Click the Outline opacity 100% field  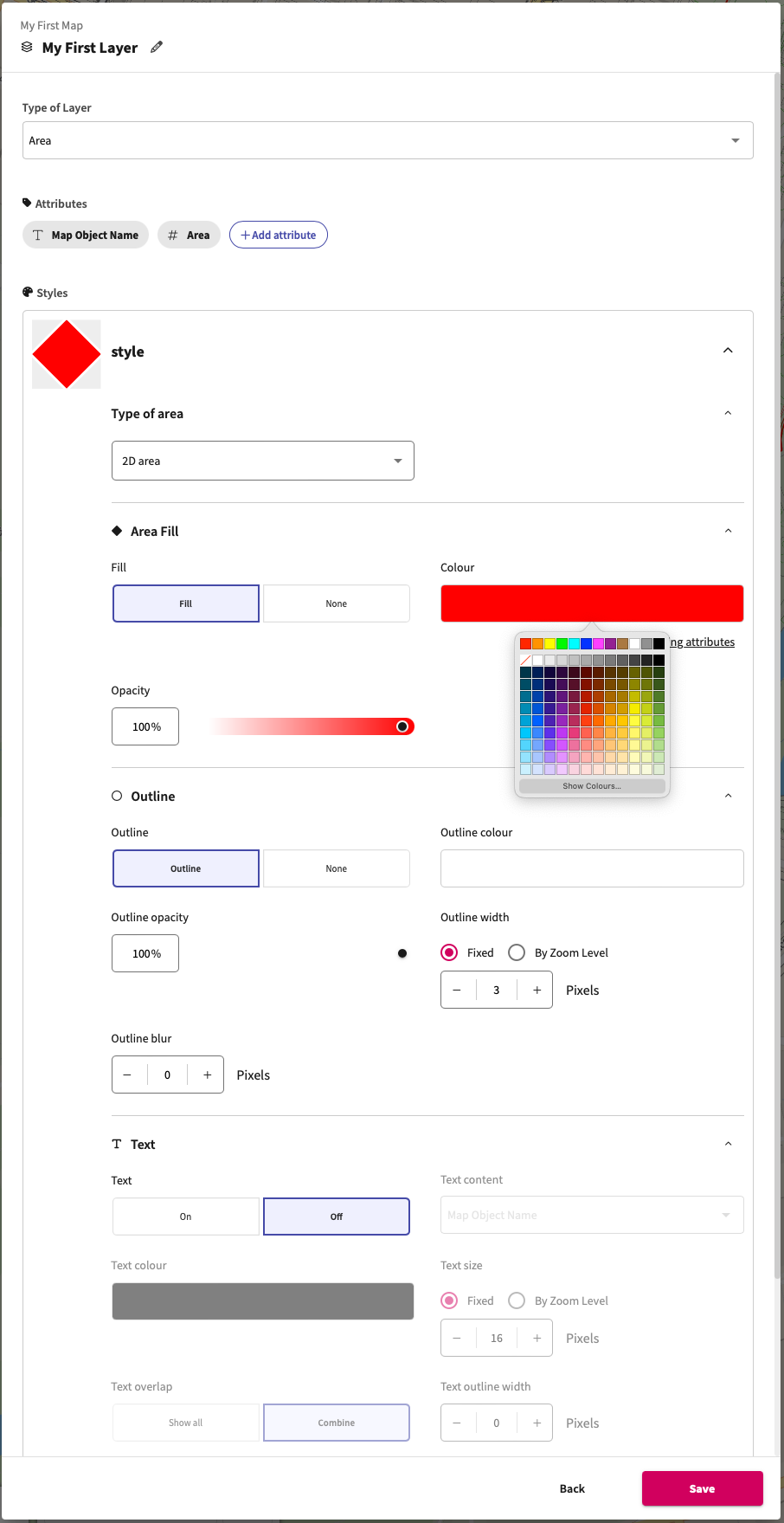[x=145, y=953]
